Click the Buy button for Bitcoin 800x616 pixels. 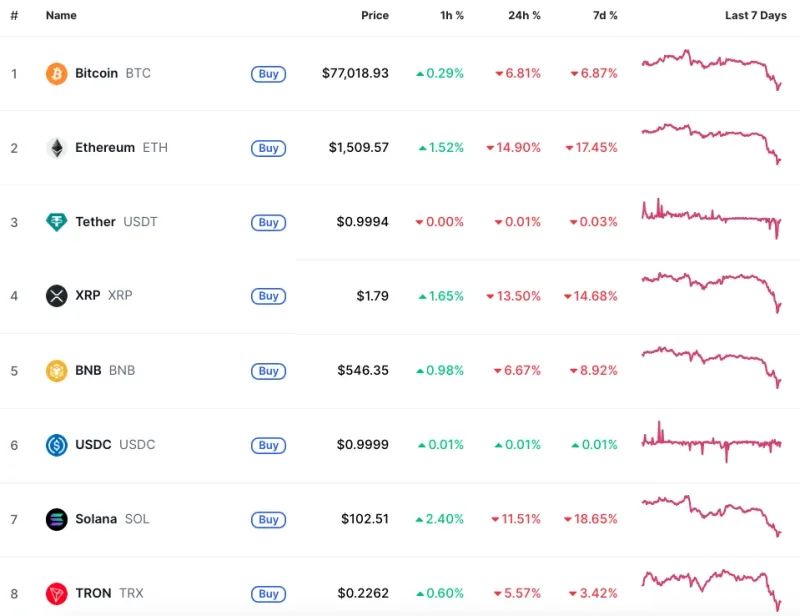click(267, 74)
